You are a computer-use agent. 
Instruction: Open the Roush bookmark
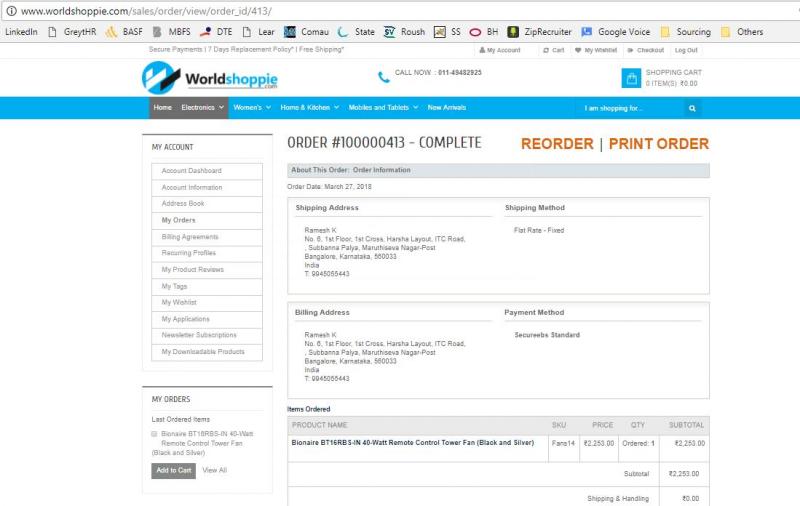(x=404, y=32)
